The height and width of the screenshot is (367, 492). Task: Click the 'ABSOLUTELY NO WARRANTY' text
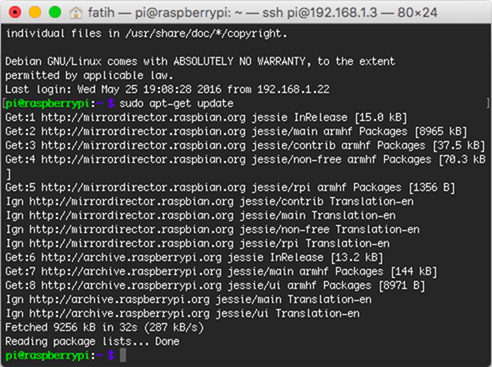tap(239, 62)
